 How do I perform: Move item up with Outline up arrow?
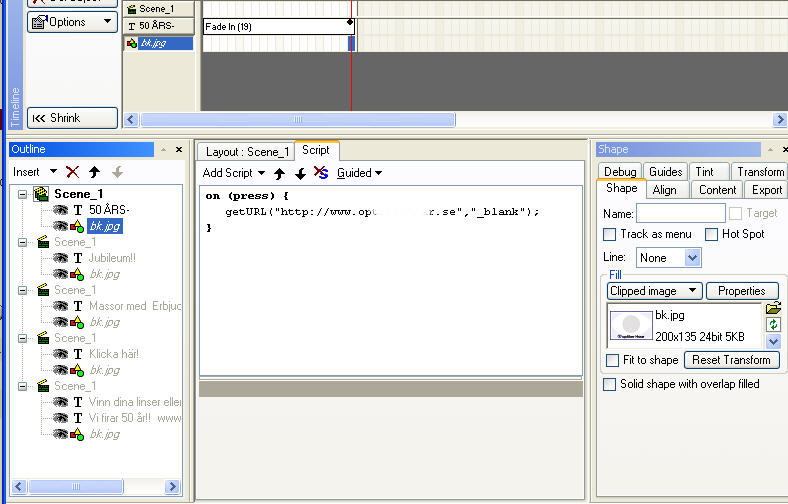94,172
